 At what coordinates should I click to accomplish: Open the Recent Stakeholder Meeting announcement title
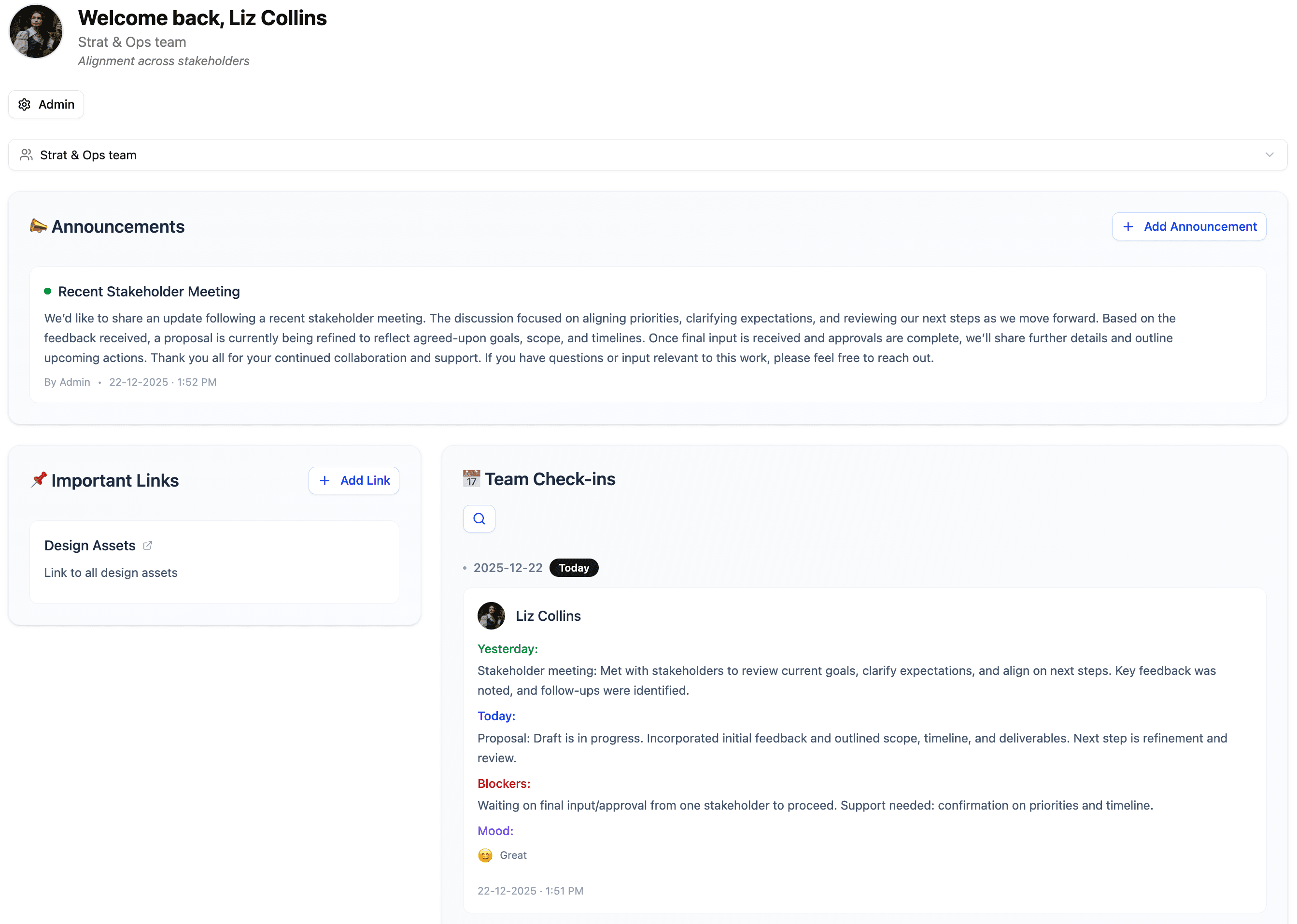pos(149,292)
